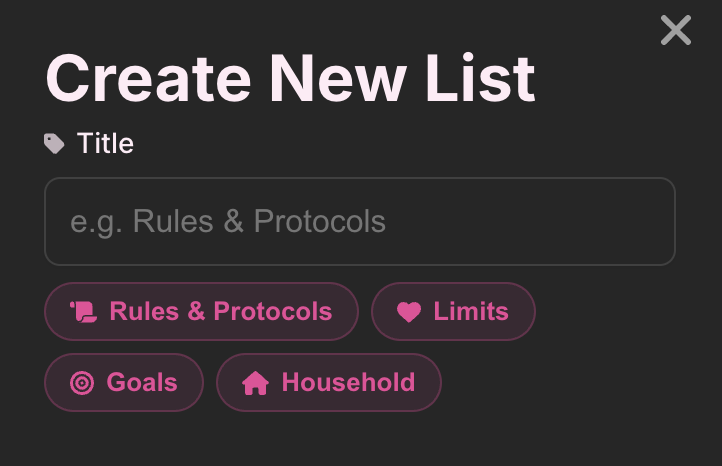The height and width of the screenshot is (466, 722).
Task: Click the tag icon beside Title
Action: click(x=54, y=144)
